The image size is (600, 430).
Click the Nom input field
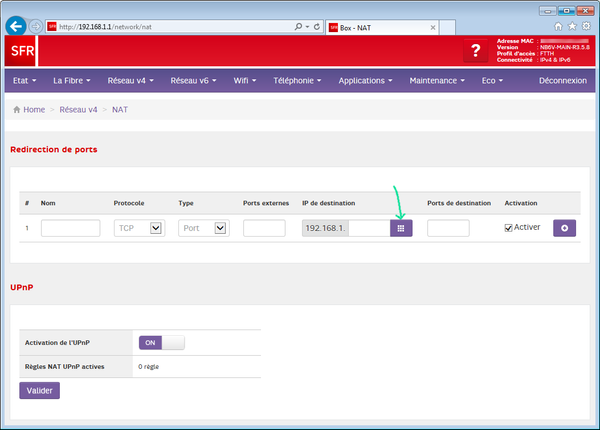tap(70, 228)
